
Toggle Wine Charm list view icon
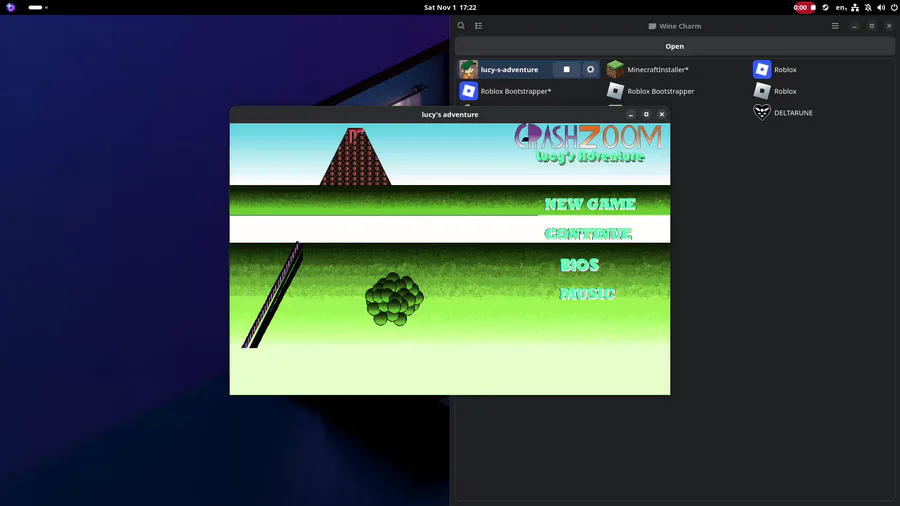point(478,26)
